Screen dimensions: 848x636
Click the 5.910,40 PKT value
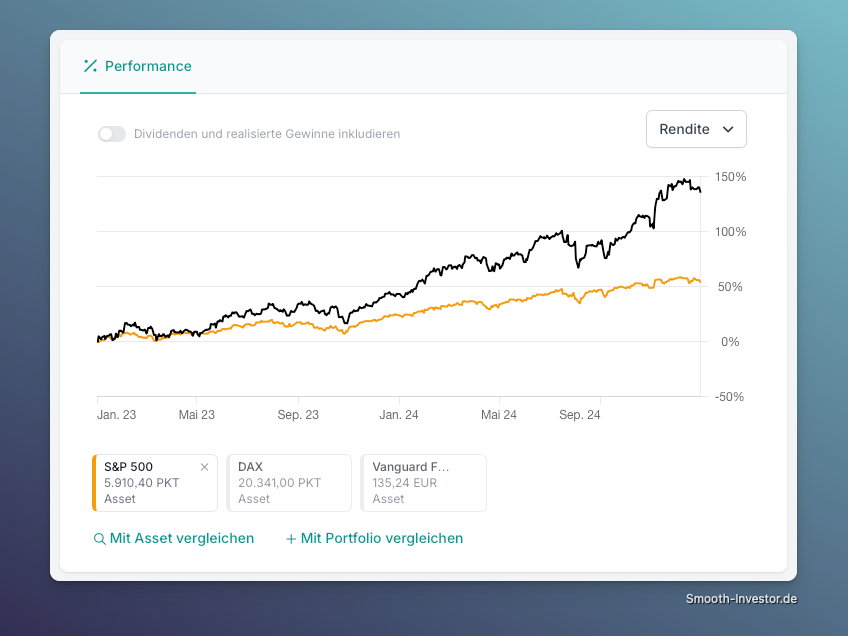142,483
